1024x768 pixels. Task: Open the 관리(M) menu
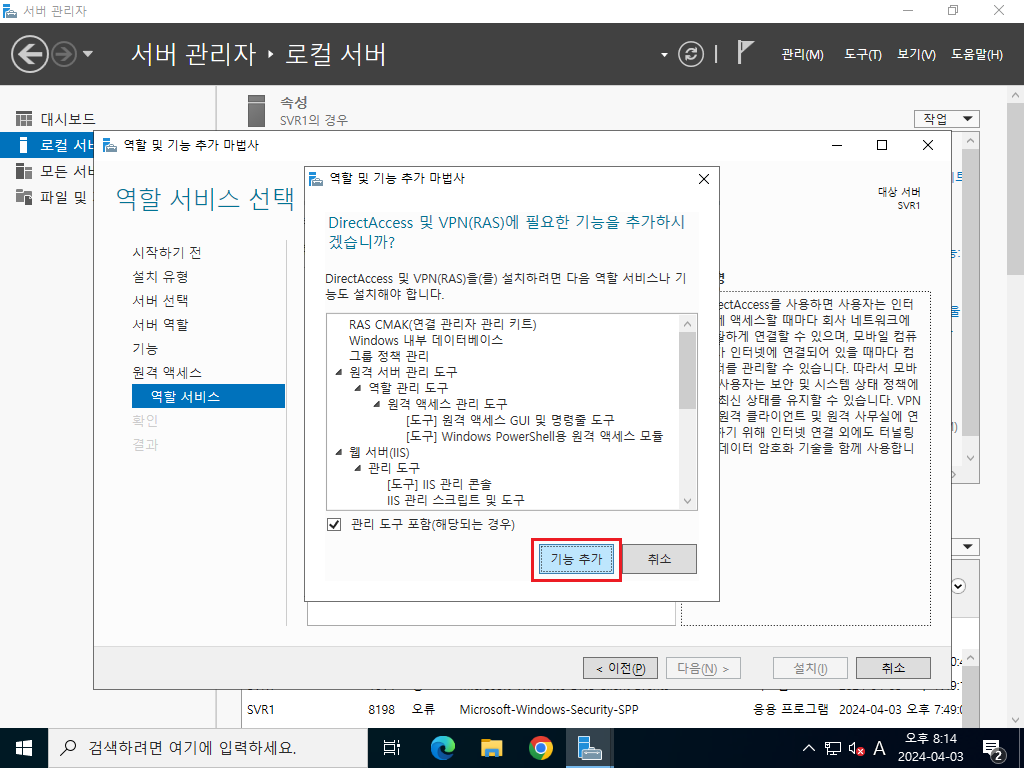click(803, 54)
